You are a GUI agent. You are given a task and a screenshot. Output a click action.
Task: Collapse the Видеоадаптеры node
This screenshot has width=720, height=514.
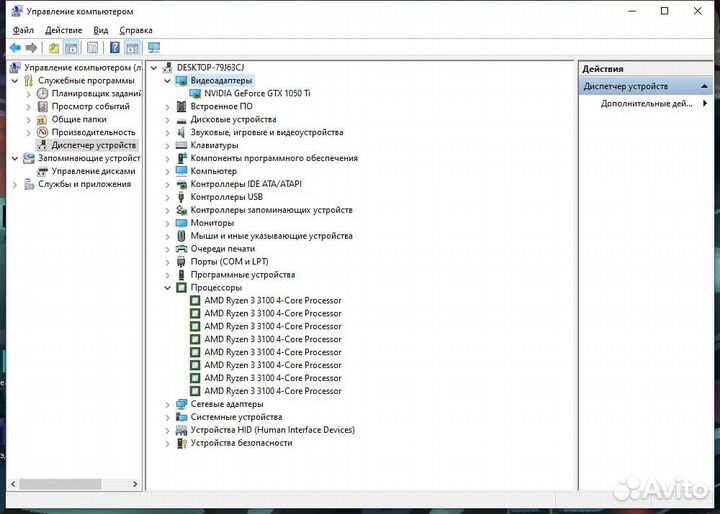tap(168, 80)
